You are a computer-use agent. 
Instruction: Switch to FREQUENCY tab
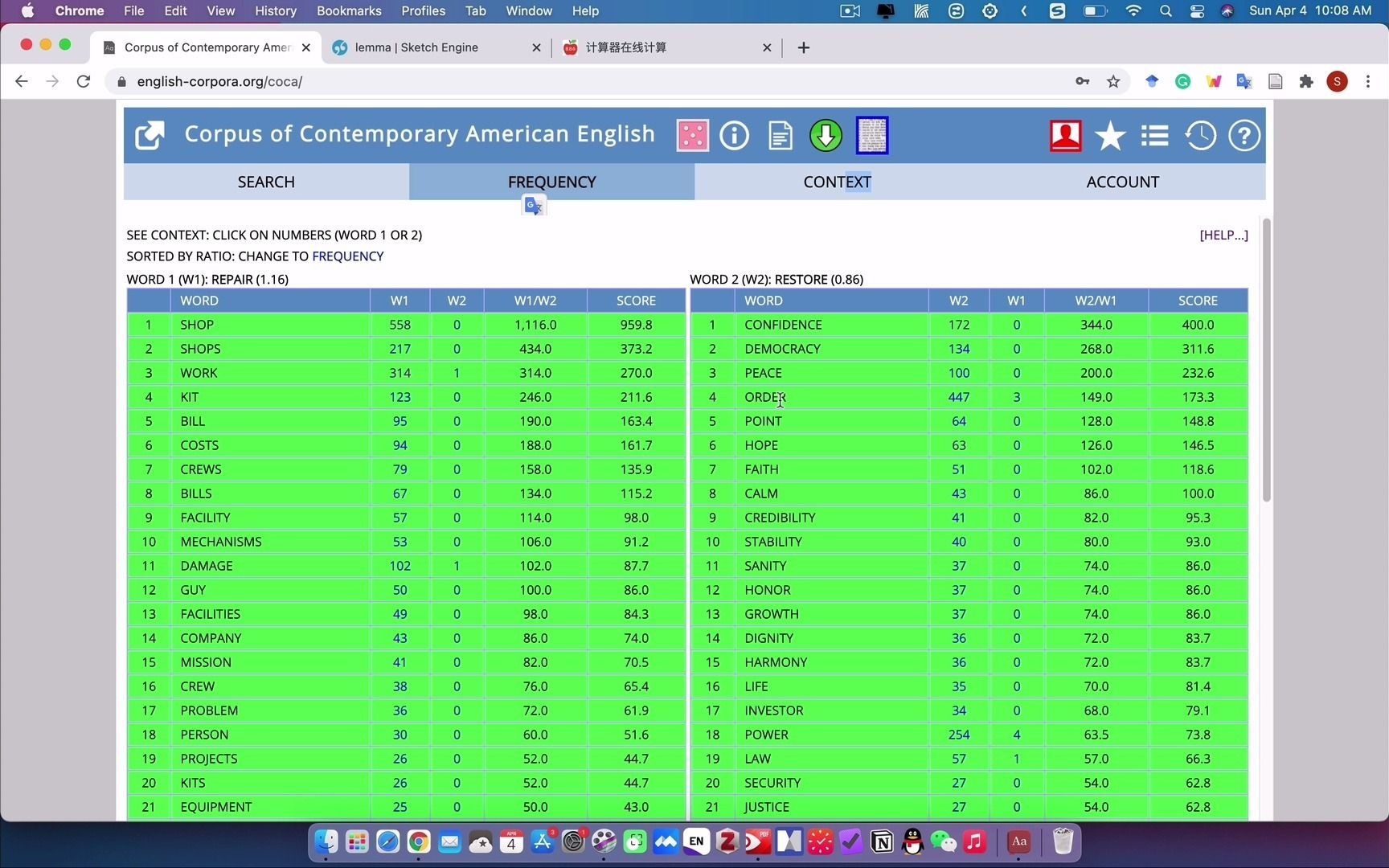click(x=551, y=182)
